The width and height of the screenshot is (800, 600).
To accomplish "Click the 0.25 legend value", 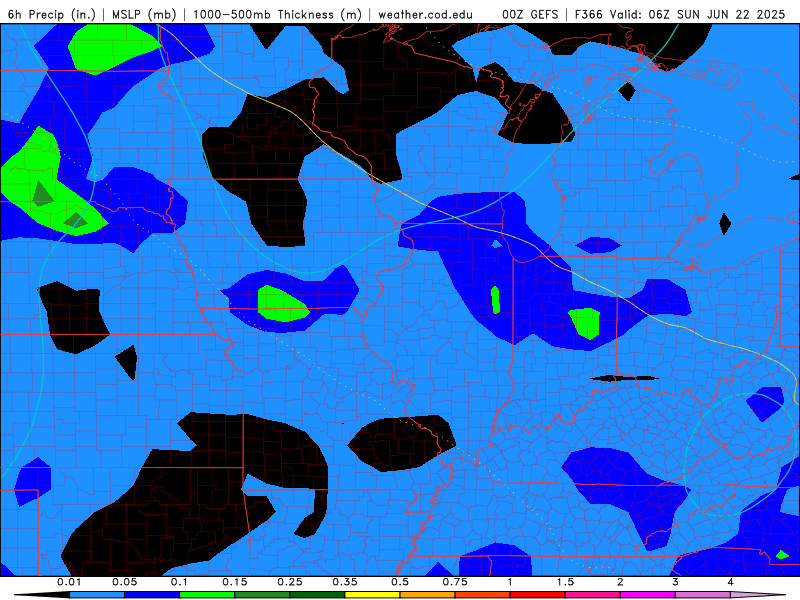I will tap(290, 582).
